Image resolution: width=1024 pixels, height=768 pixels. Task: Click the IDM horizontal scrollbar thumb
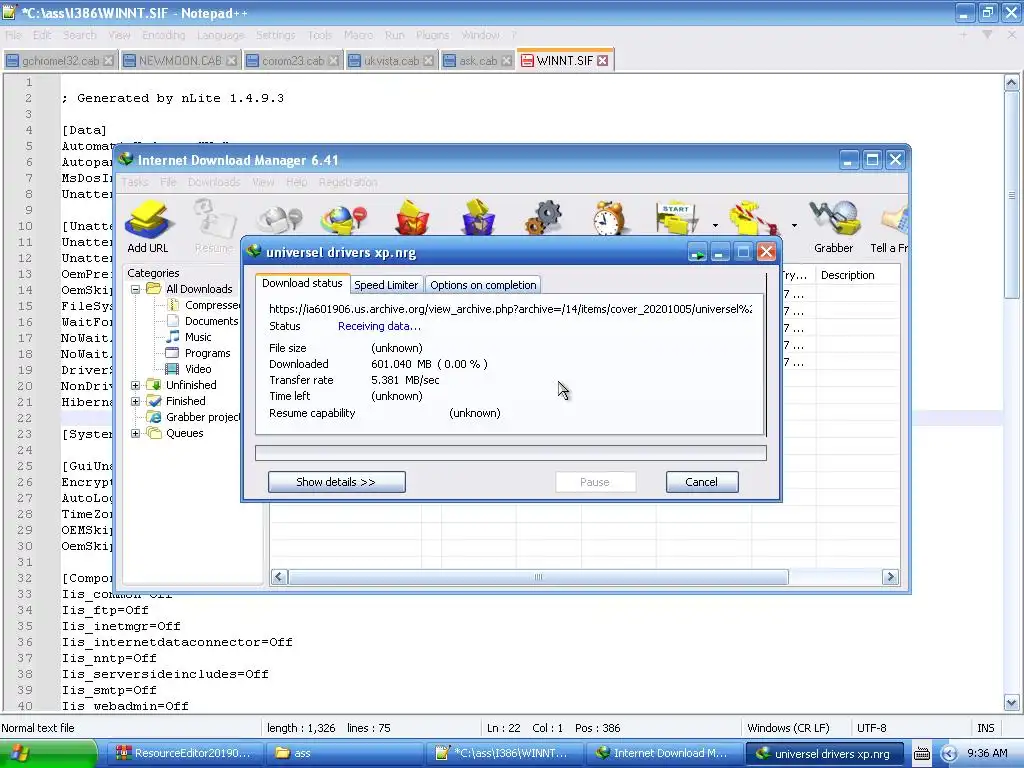[538, 577]
